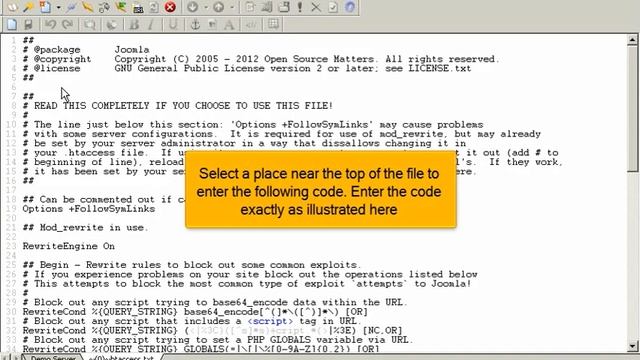Viewport: 640px width, 360px height.
Task: Click line 10 'The line just below this section'
Action: click(x=253, y=124)
